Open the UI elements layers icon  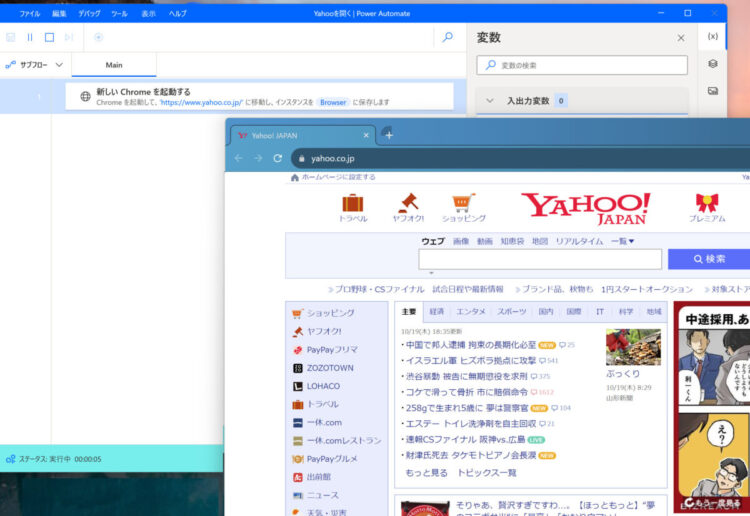click(x=713, y=64)
